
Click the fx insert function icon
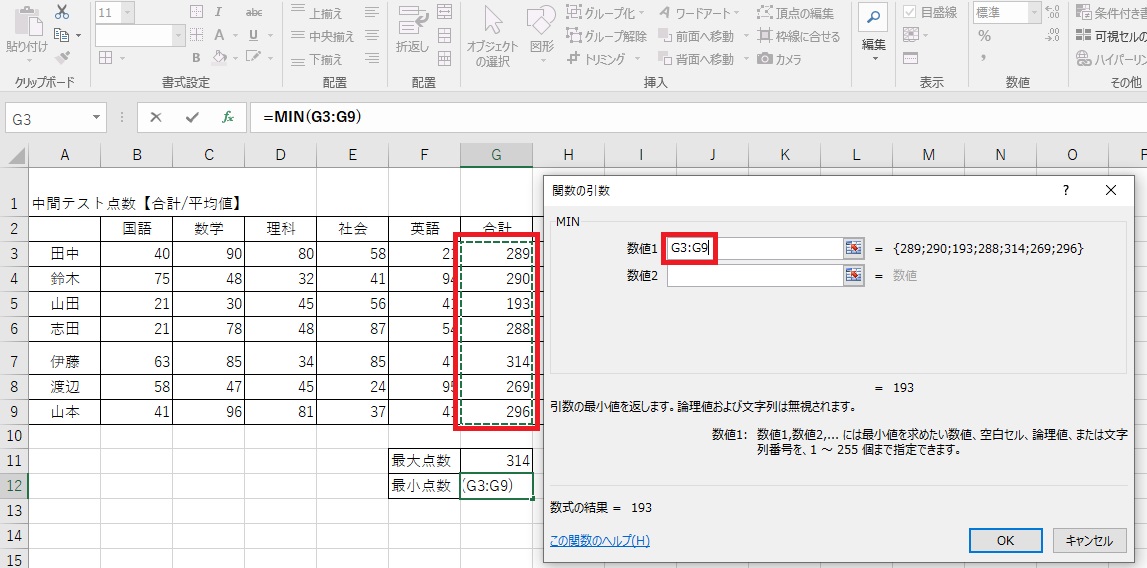point(228,117)
